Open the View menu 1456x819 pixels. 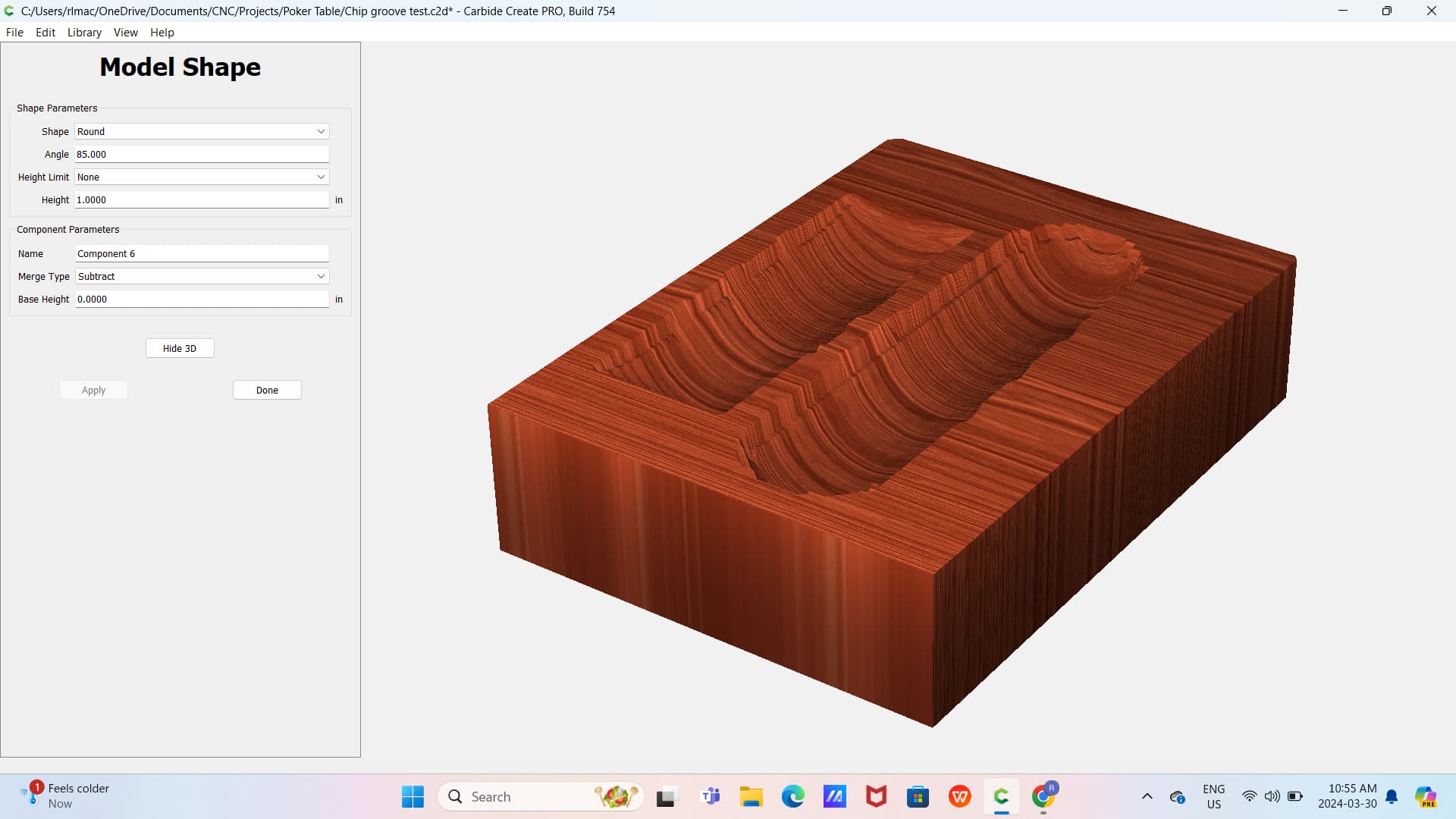125,32
